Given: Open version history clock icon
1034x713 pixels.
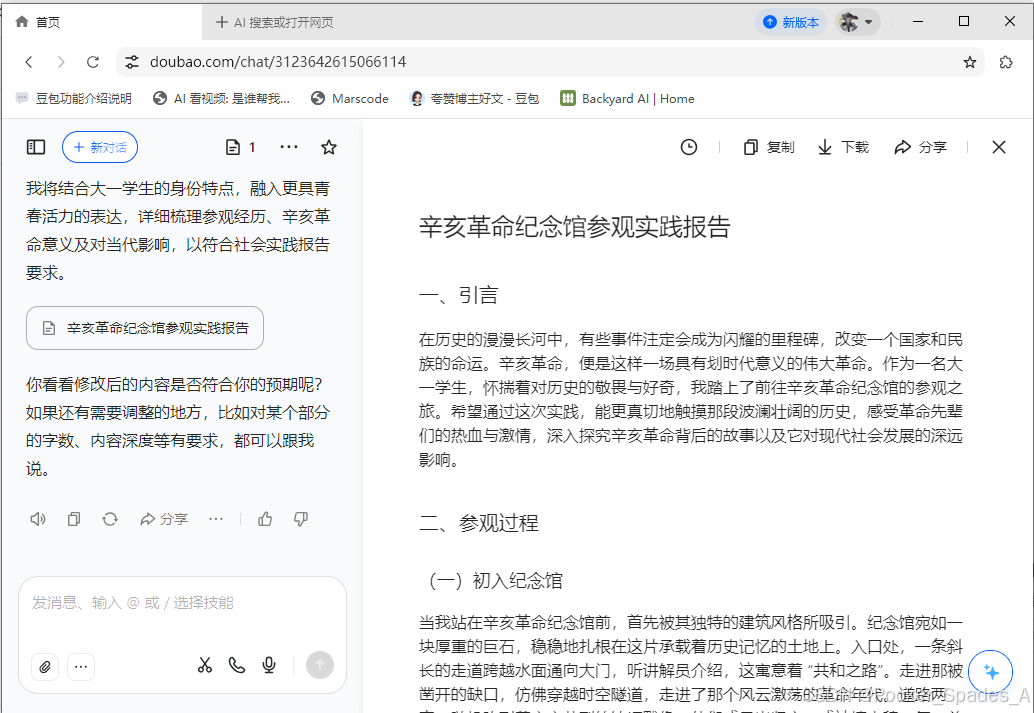Looking at the screenshot, I should click(x=688, y=147).
